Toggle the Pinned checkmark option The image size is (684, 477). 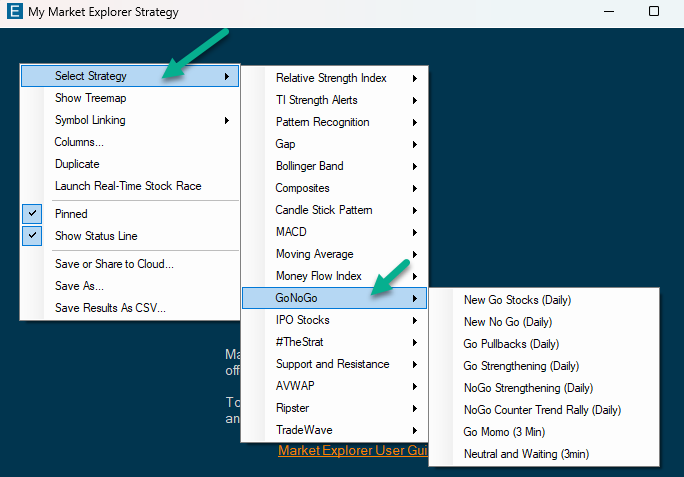(x=71, y=214)
